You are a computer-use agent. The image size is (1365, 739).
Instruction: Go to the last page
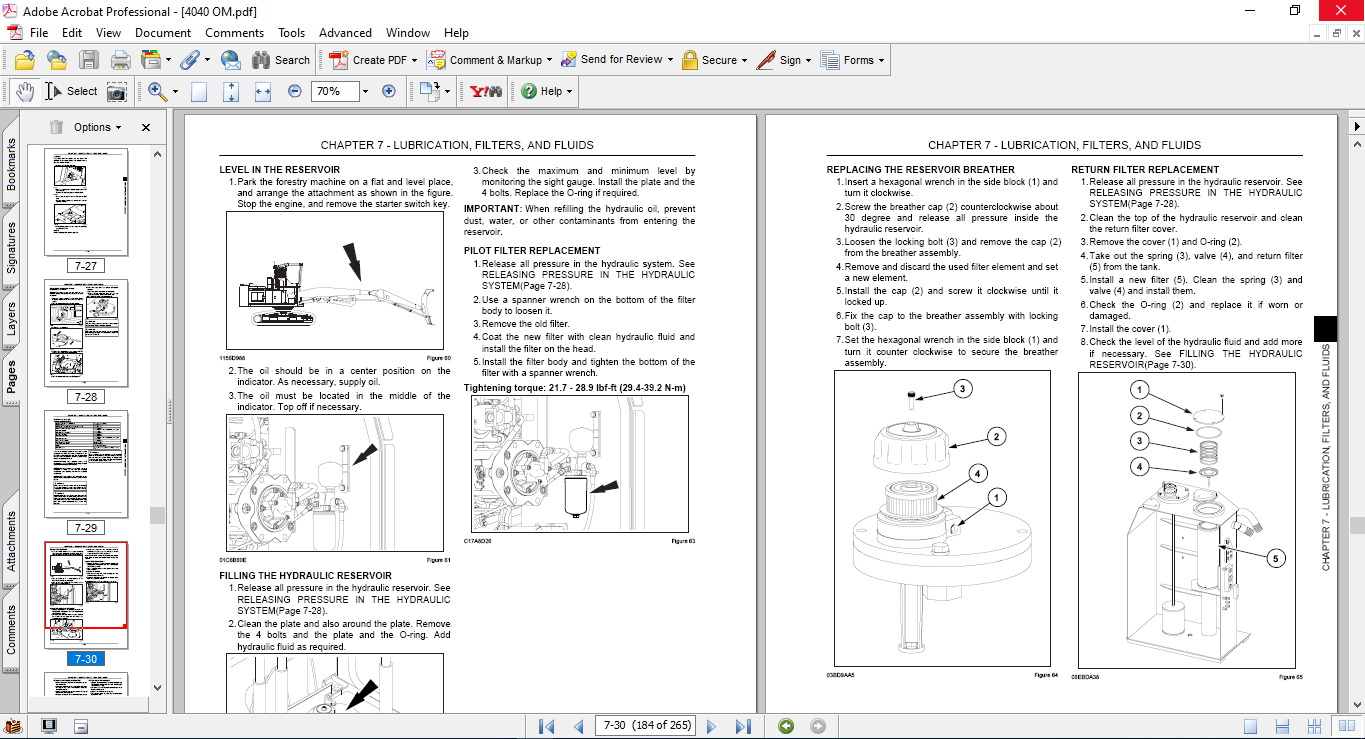(743, 726)
